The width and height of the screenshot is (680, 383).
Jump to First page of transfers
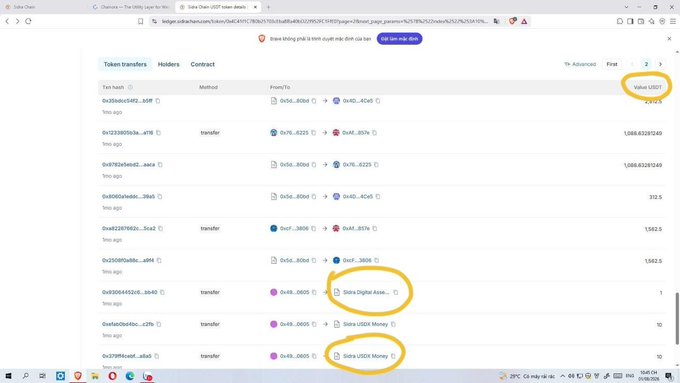click(612, 64)
